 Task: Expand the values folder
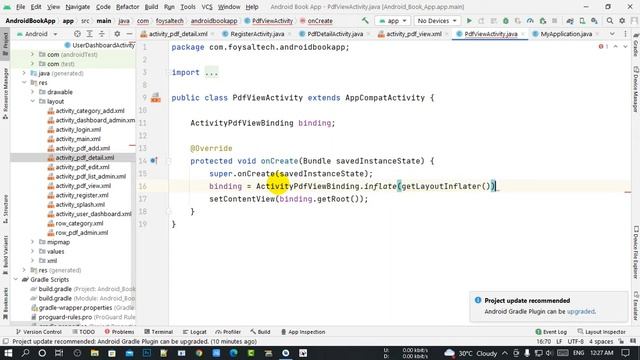32,251
